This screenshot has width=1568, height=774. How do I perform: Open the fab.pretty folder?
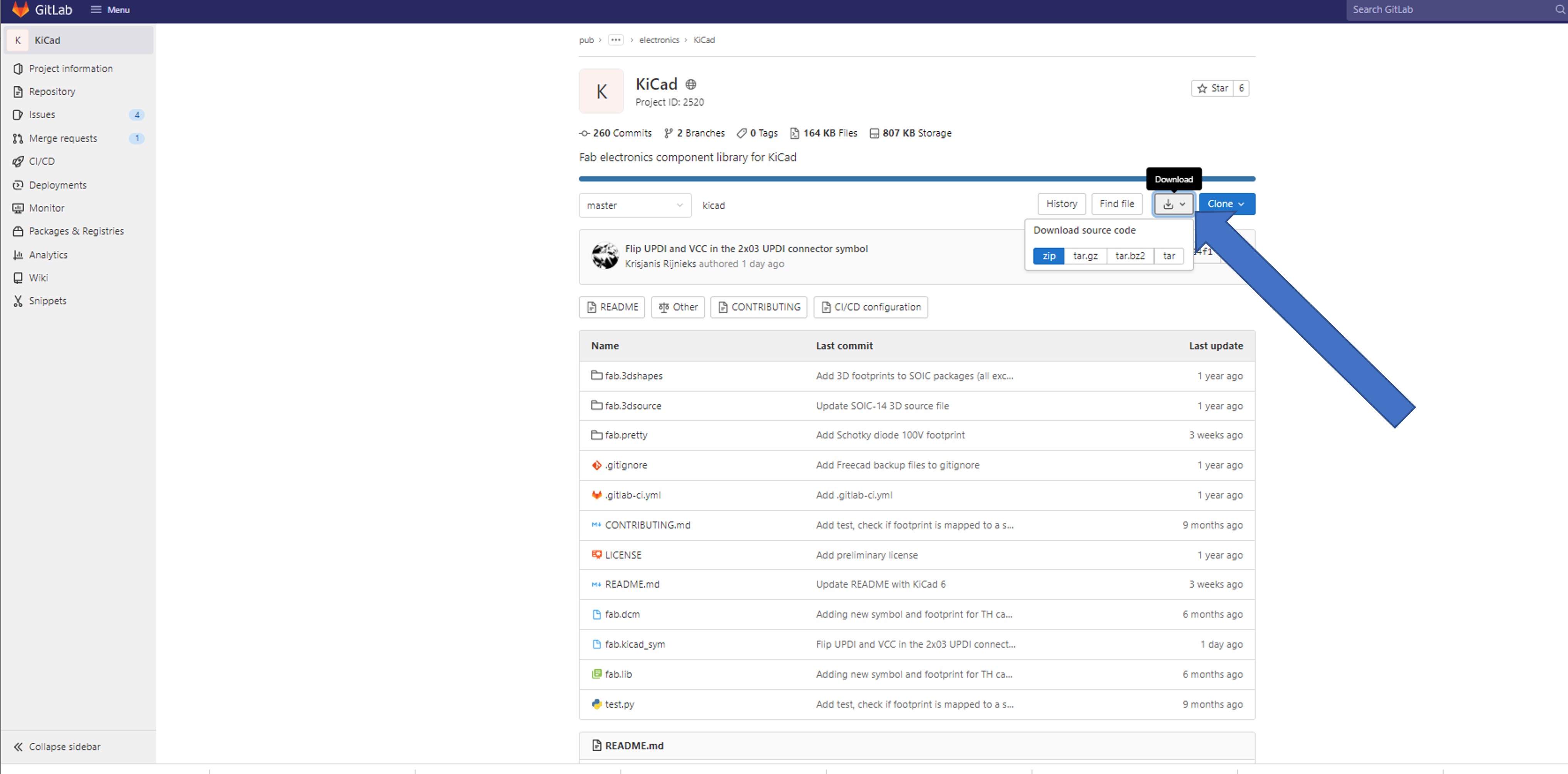626,435
